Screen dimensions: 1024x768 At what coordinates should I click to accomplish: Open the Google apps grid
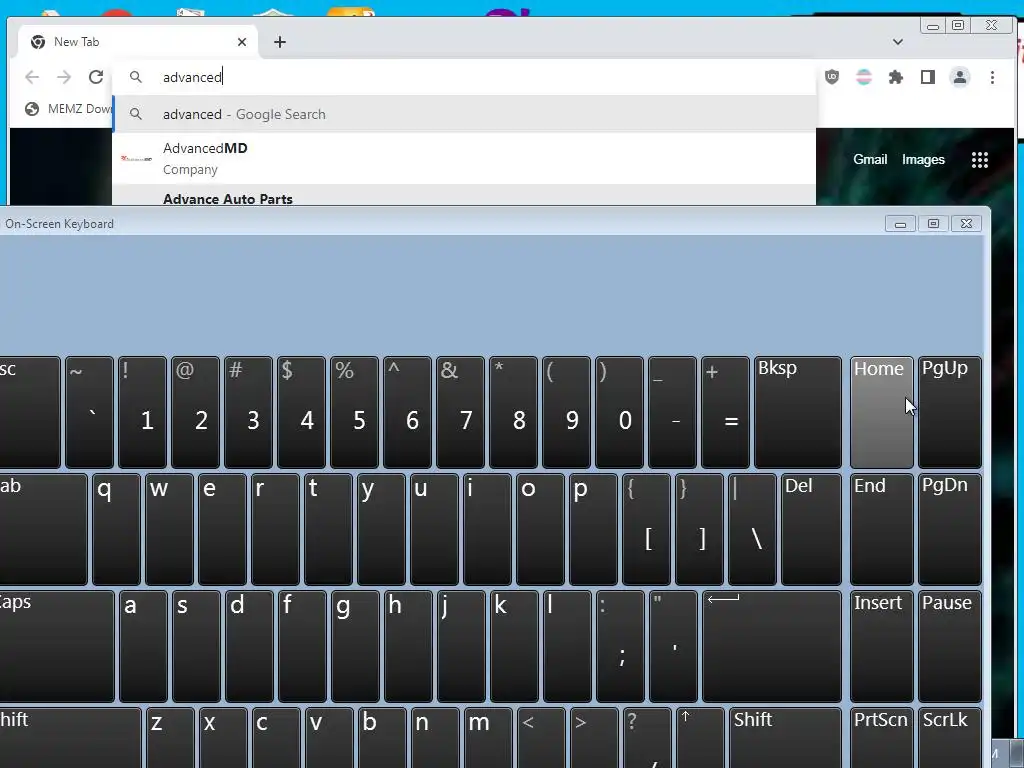(980, 160)
